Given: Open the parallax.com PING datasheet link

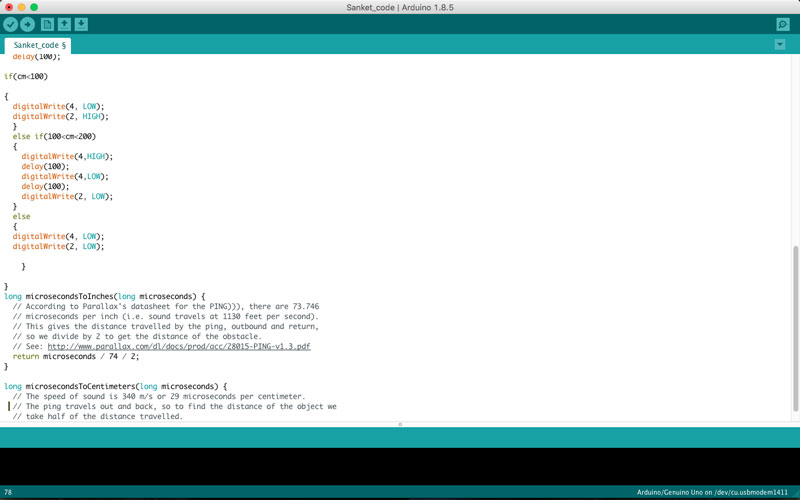Looking at the screenshot, I should coord(179,346).
